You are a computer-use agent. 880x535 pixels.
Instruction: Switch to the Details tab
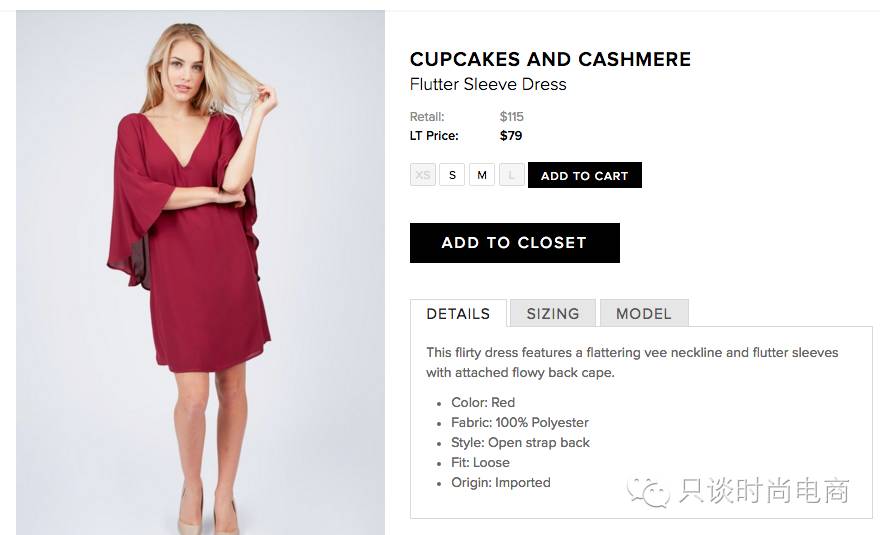tap(458, 313)
